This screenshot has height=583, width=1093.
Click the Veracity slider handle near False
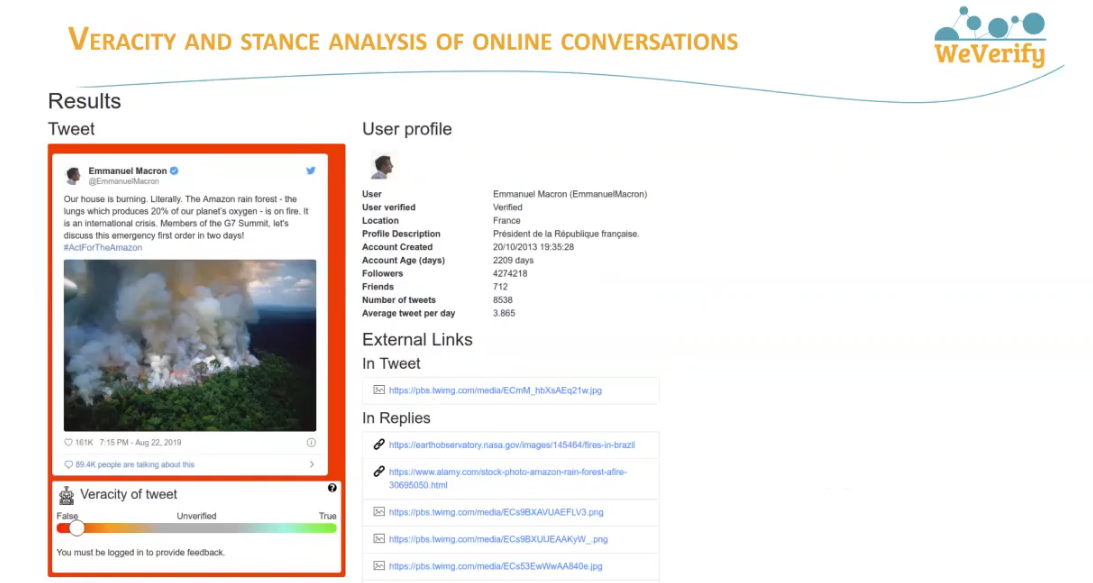tap(77, 528)
